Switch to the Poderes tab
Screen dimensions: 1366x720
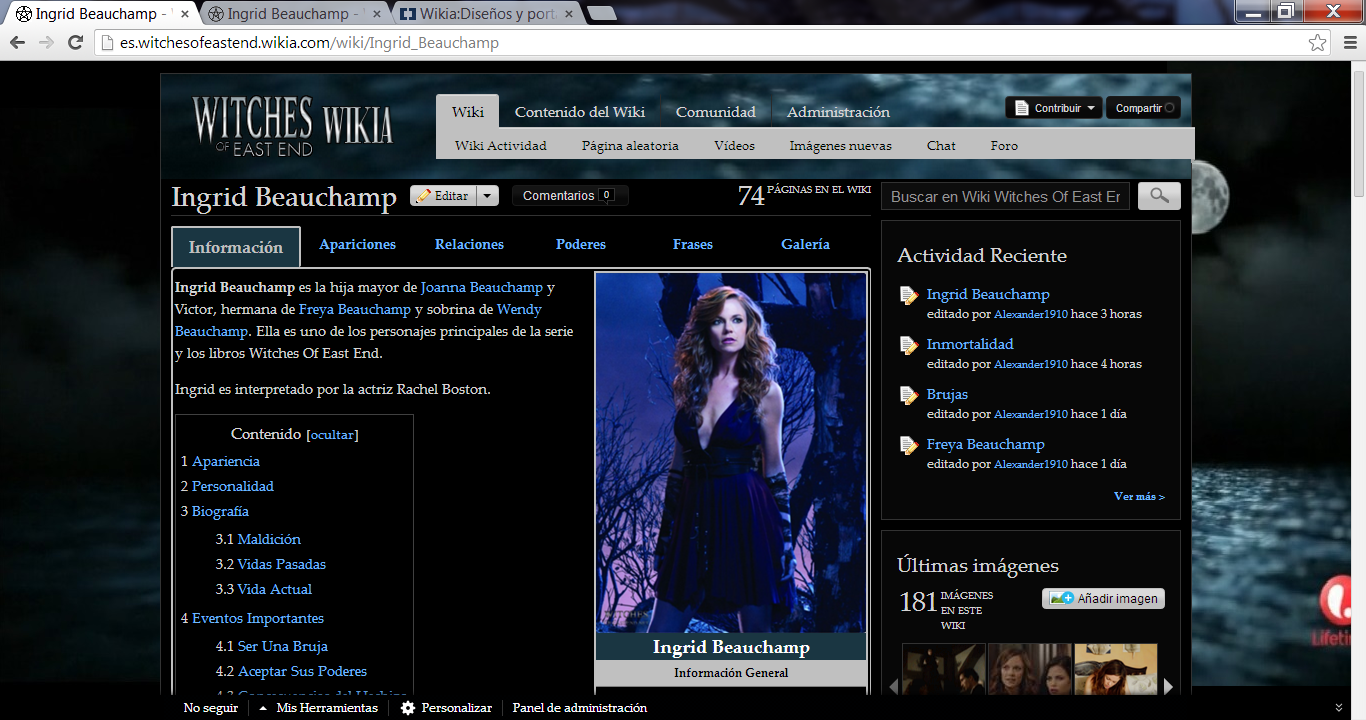[581, 244]
